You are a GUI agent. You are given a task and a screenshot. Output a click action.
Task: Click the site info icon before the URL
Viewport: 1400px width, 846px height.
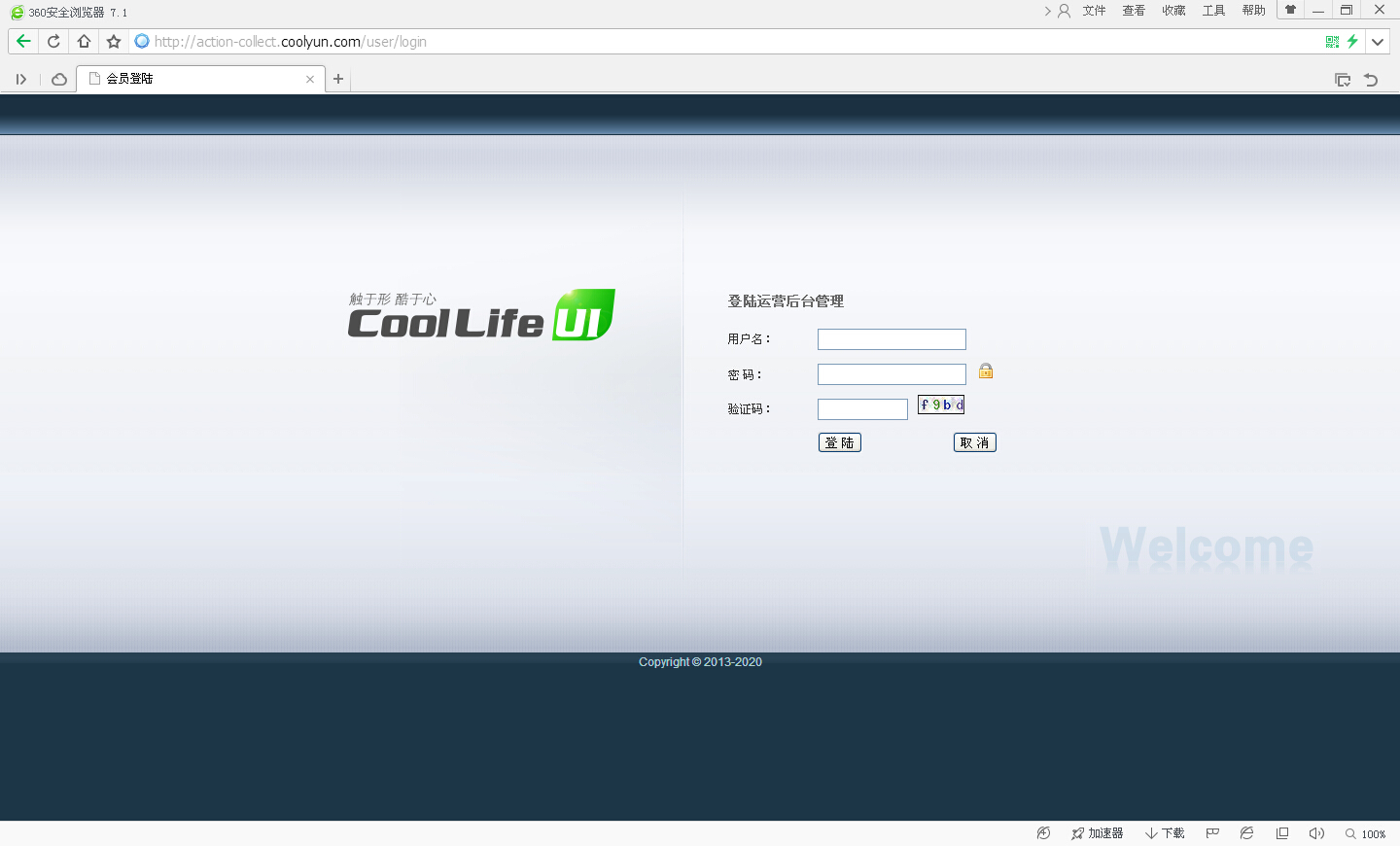click(x=142, y=41)
